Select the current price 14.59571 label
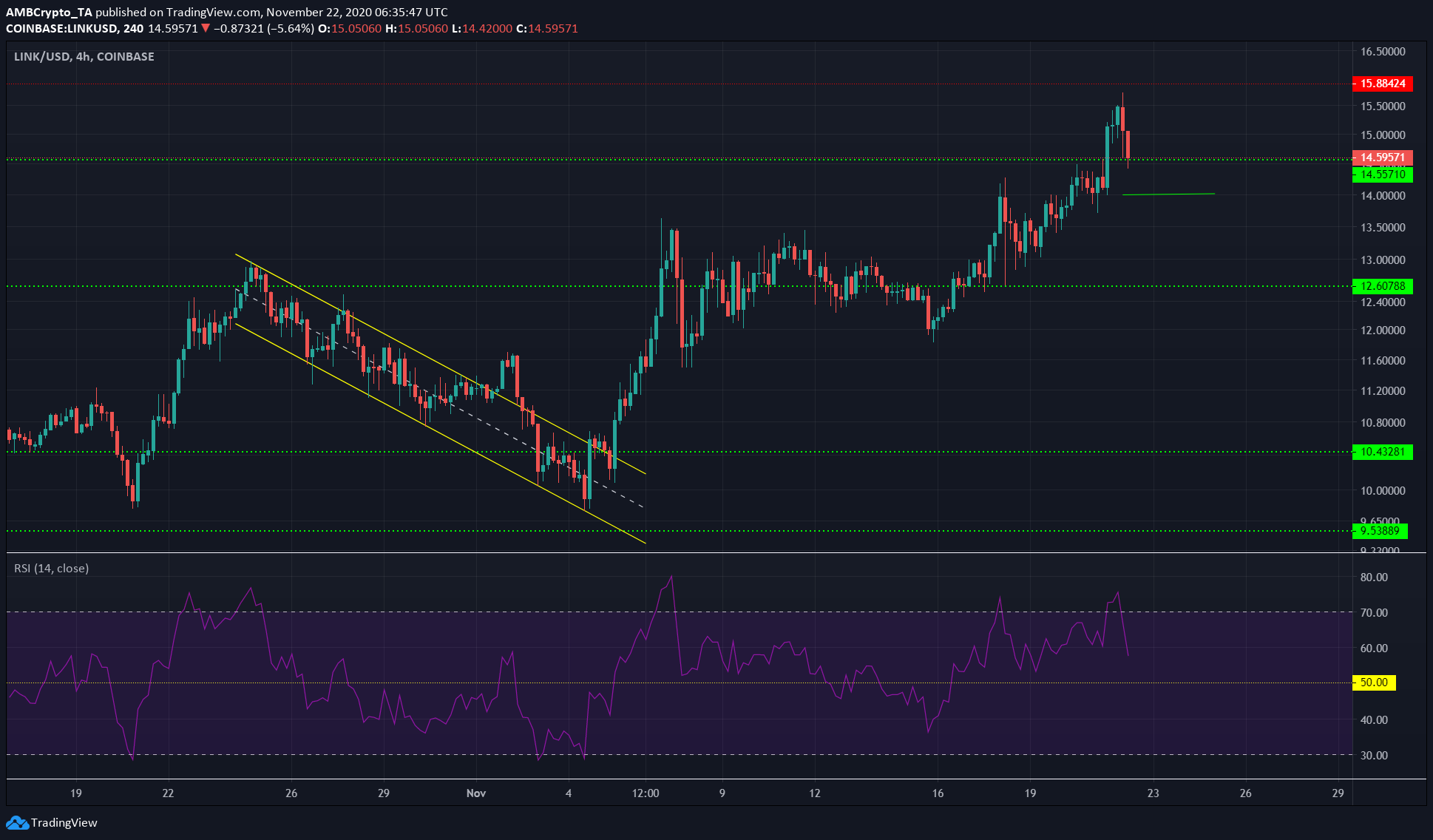 point(1382,157)
